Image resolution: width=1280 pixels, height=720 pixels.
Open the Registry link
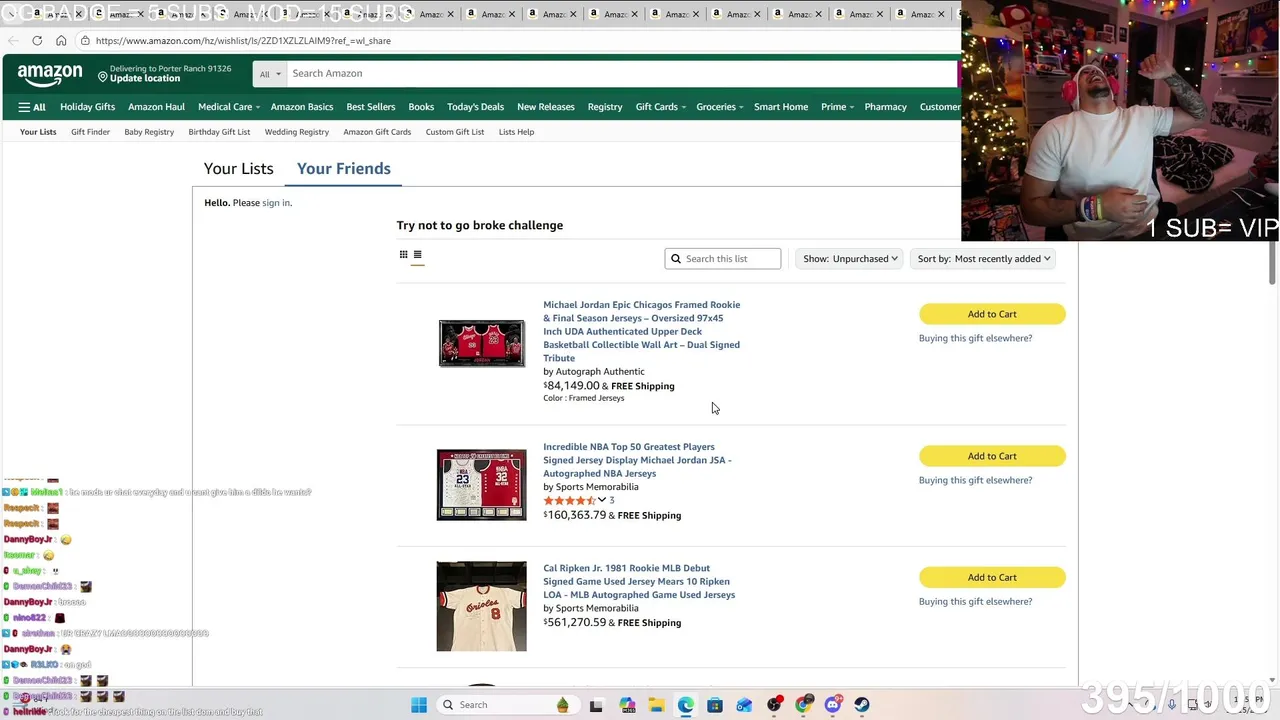[x=605, y=107]
